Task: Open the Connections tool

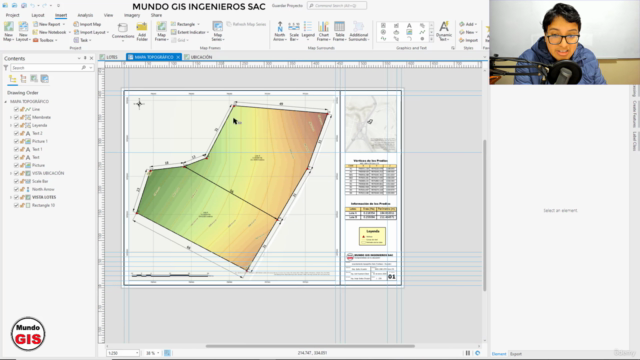Action: coord(123,31)
